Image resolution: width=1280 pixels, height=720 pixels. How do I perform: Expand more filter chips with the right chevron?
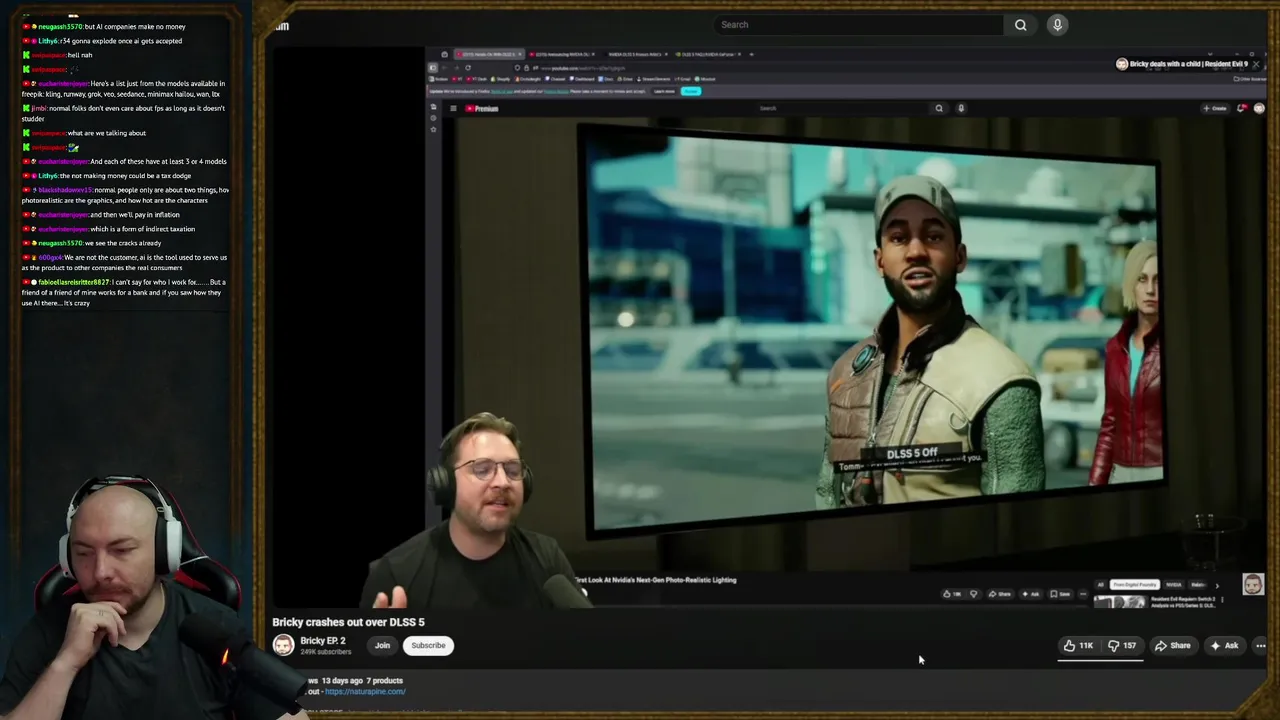click(x=1217, y=586)
